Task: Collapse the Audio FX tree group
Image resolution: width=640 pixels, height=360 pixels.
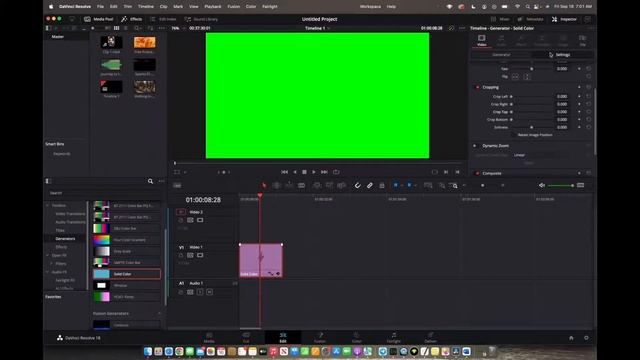Action: tap(47, 272)
